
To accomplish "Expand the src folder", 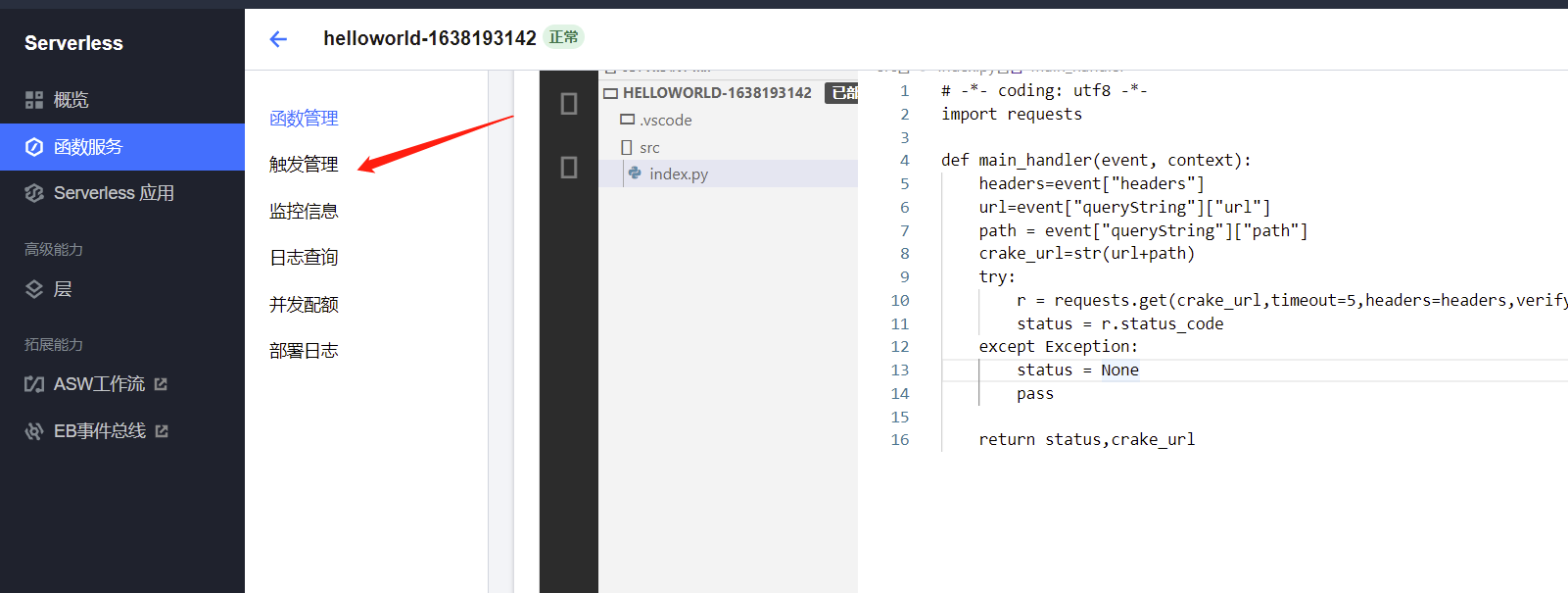I will 649,147.
